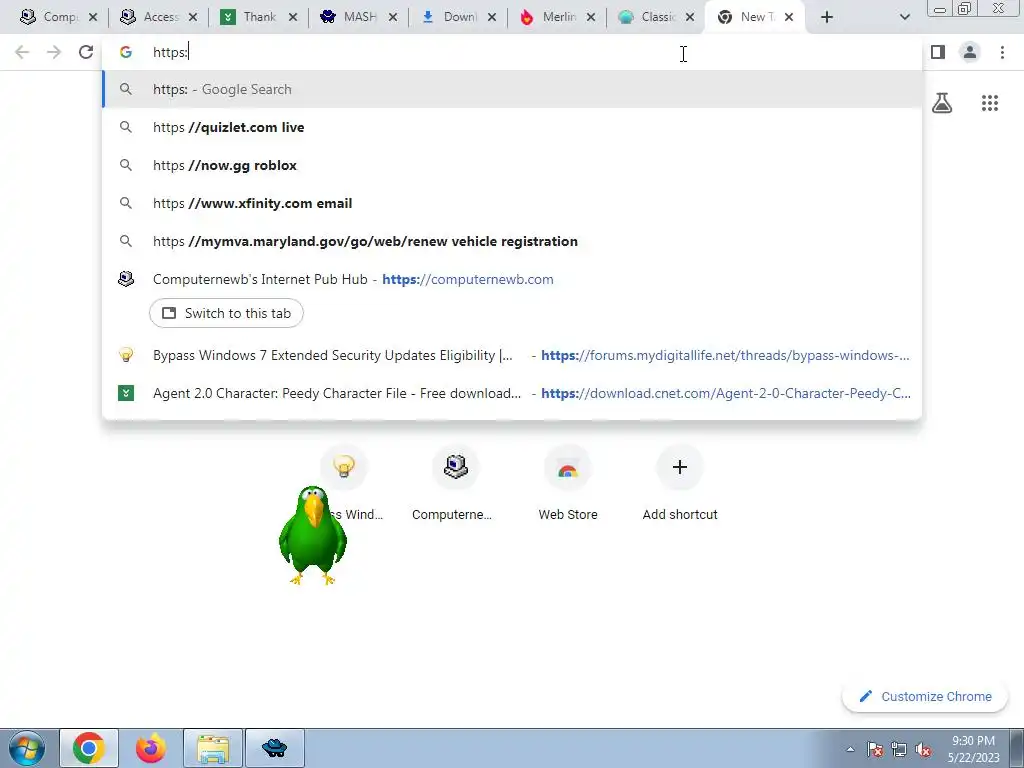This screenshot has width=1024, height=768.
Task: Open the Web Store shortcut
Action: [x=568, y=483]
